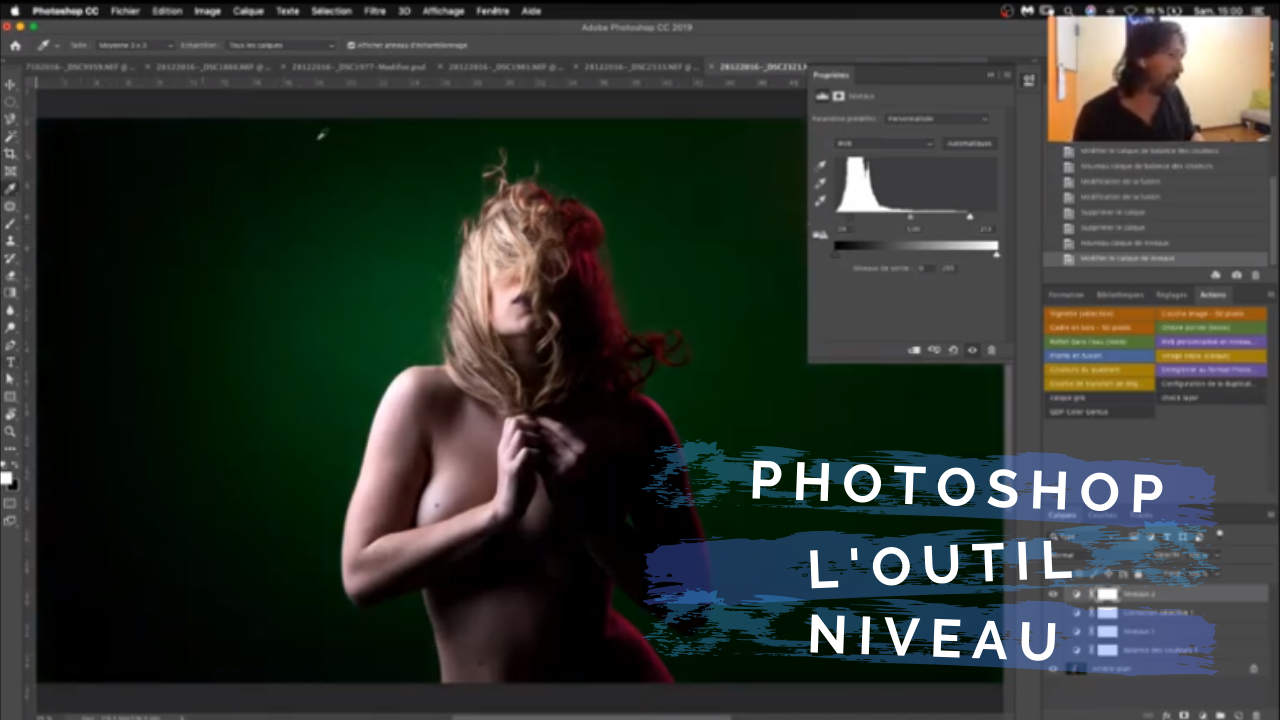1280x720 pixels.
Task: Pick the black point eyedropper in Levels
Action: [x=822, y=166]
